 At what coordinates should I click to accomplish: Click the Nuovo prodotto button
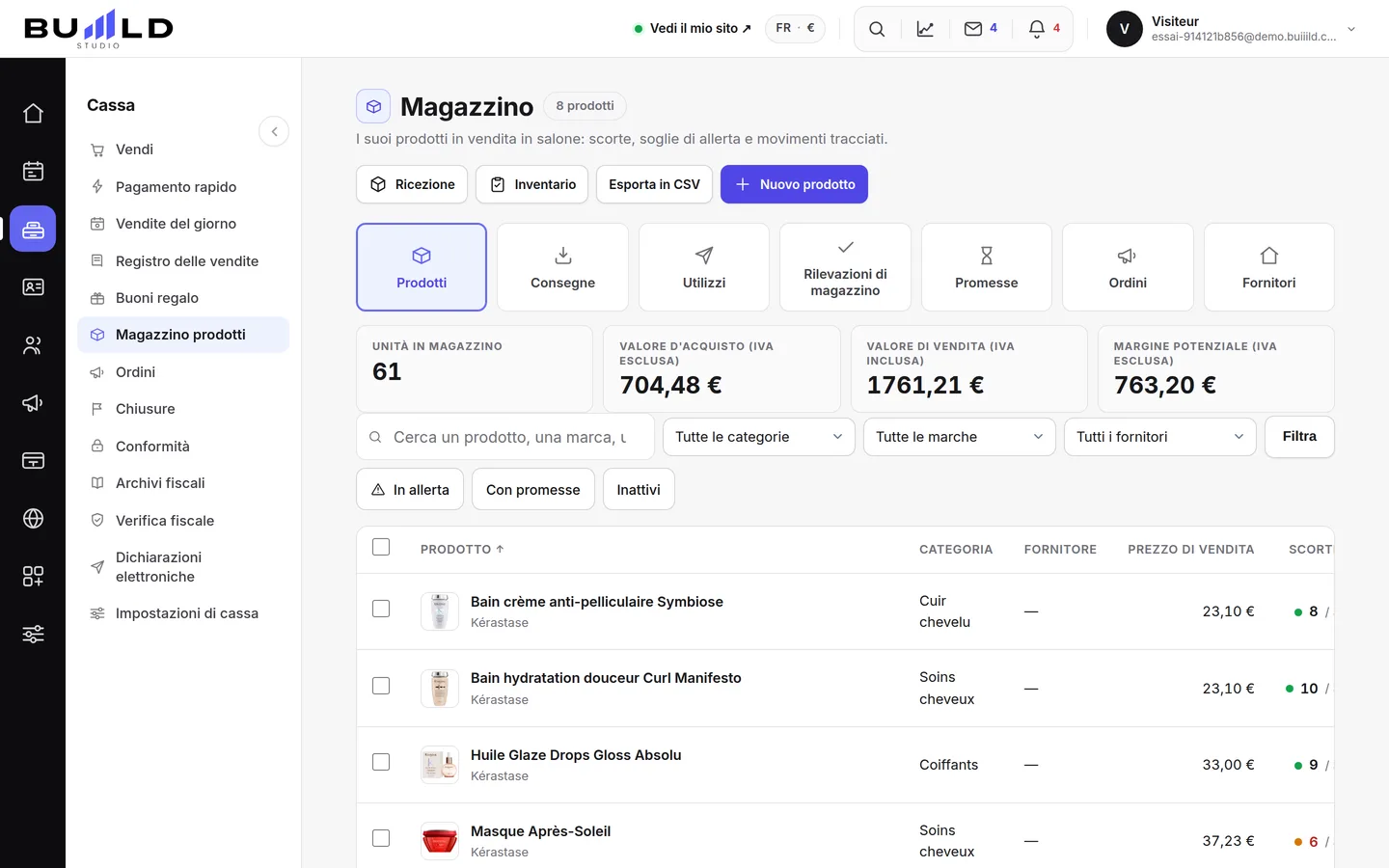794,184
